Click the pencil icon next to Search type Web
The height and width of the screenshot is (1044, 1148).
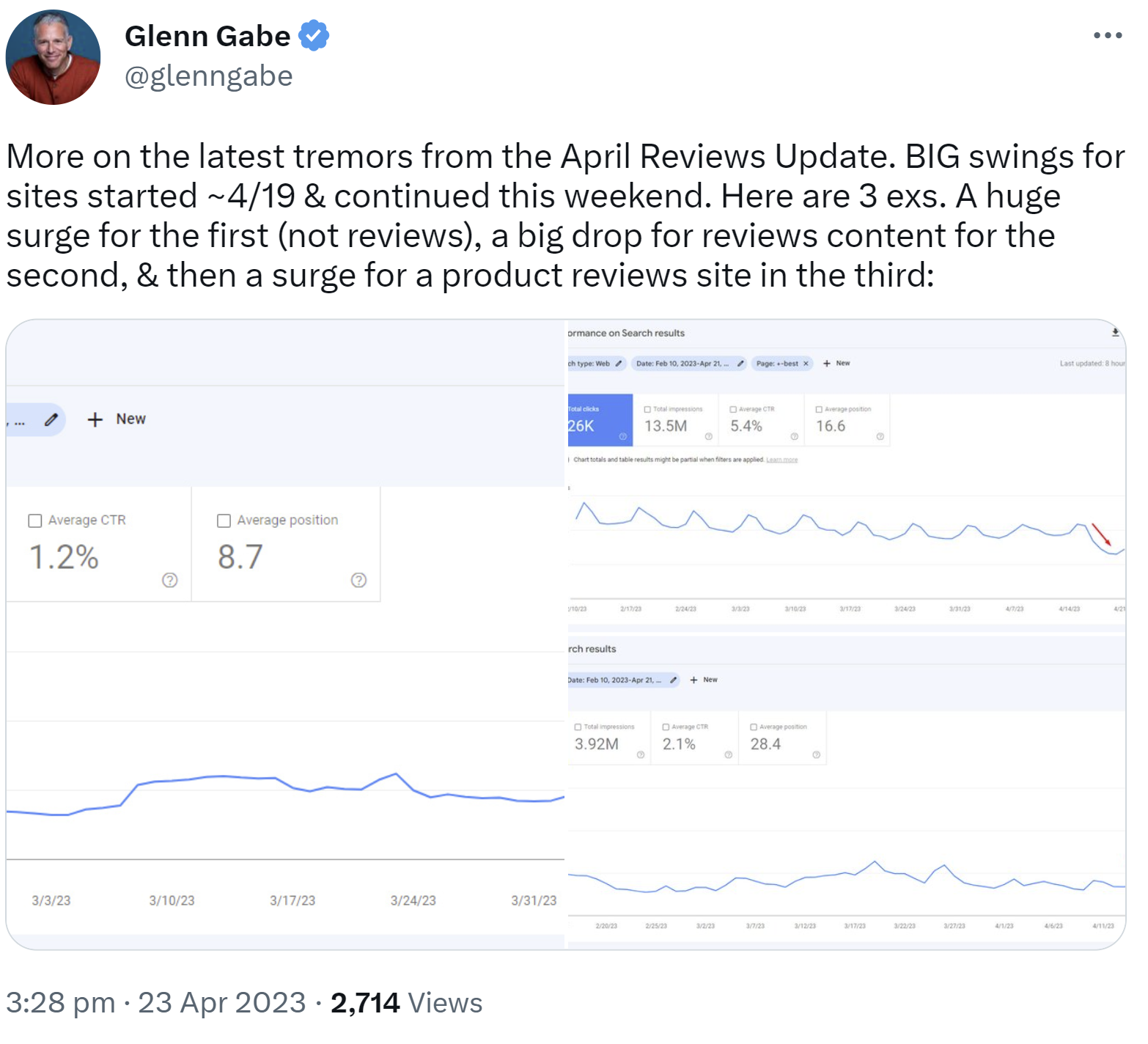pyautogui.click(x=618, y=363)
